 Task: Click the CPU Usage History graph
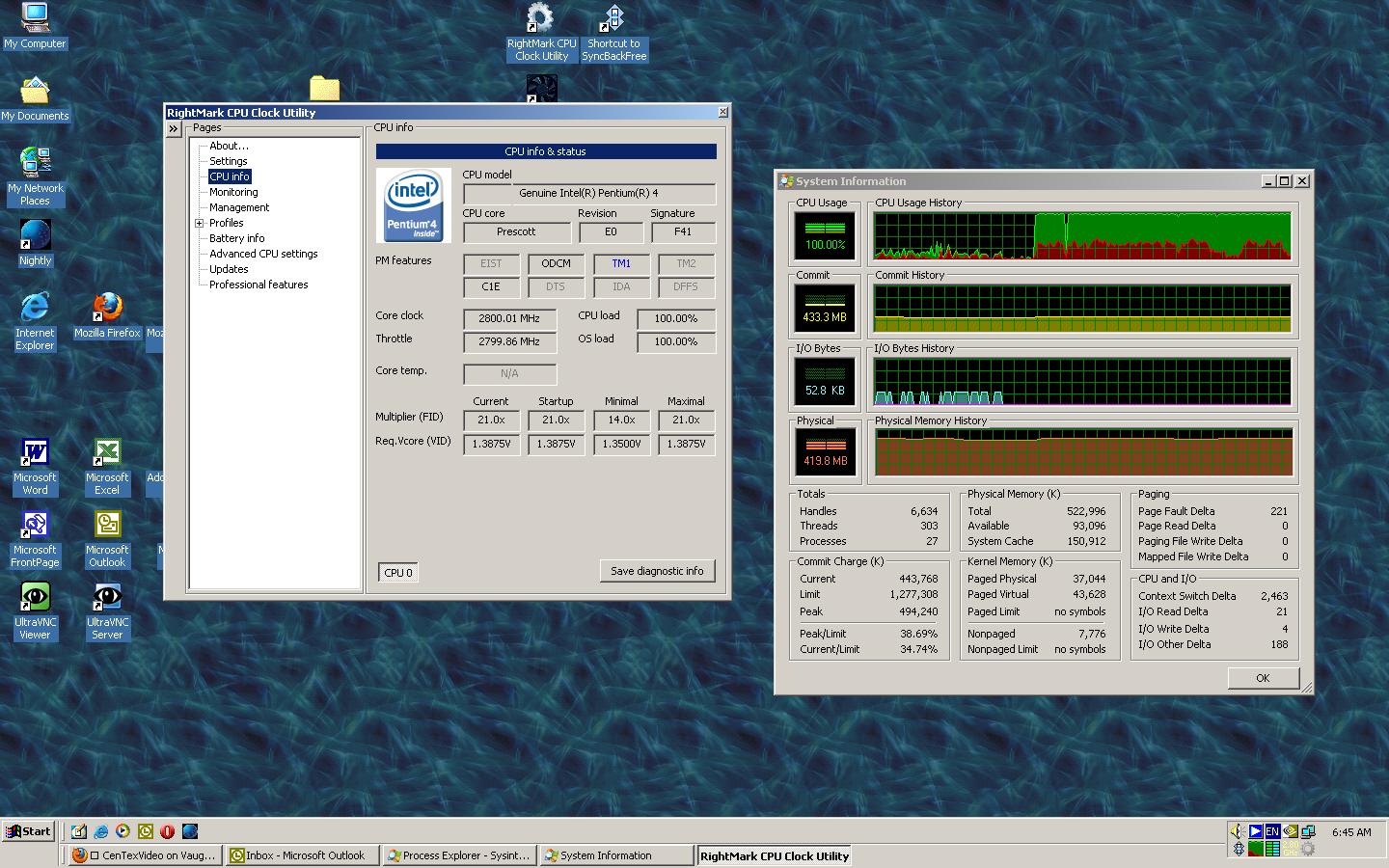1082,236
